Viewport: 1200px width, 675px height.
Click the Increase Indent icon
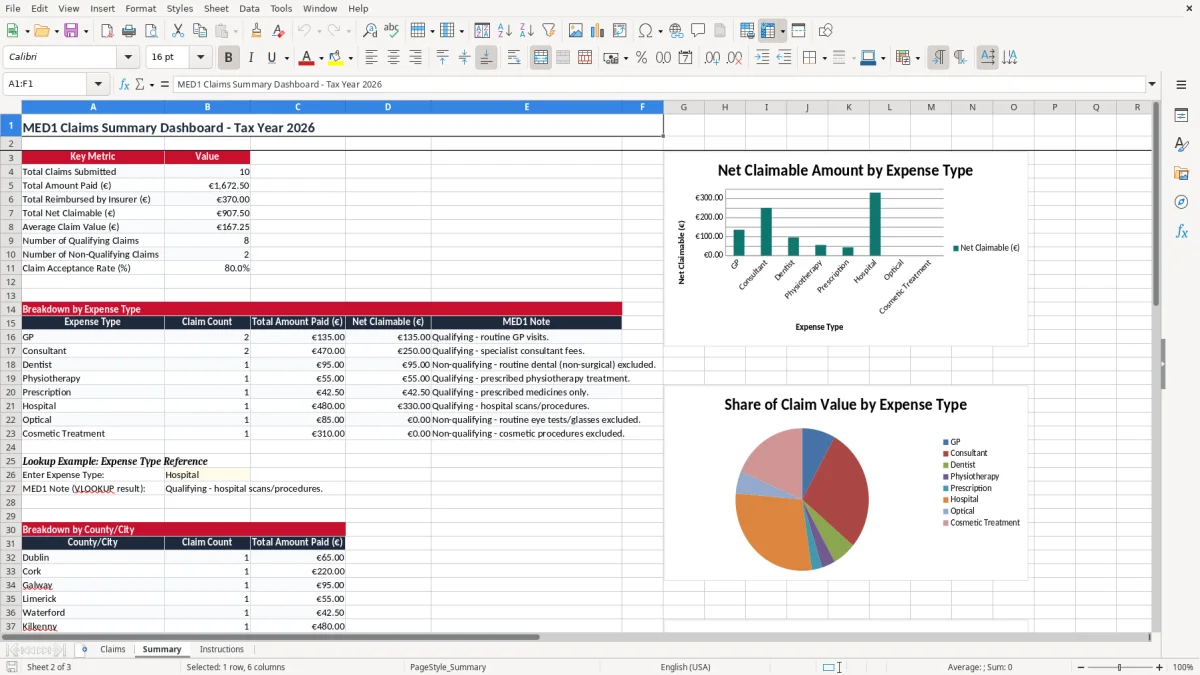coord(763,58)
